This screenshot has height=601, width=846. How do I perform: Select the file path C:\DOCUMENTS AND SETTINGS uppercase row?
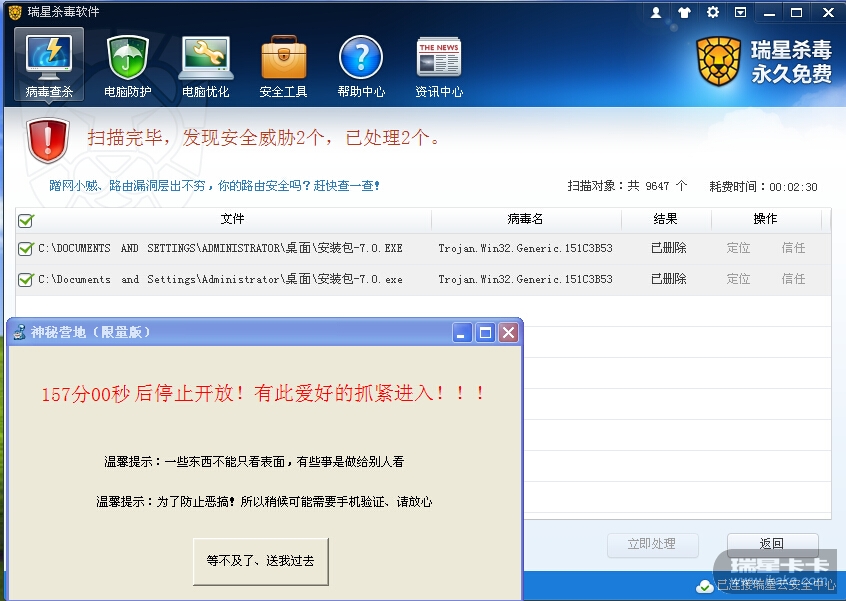tap(220, 248)
